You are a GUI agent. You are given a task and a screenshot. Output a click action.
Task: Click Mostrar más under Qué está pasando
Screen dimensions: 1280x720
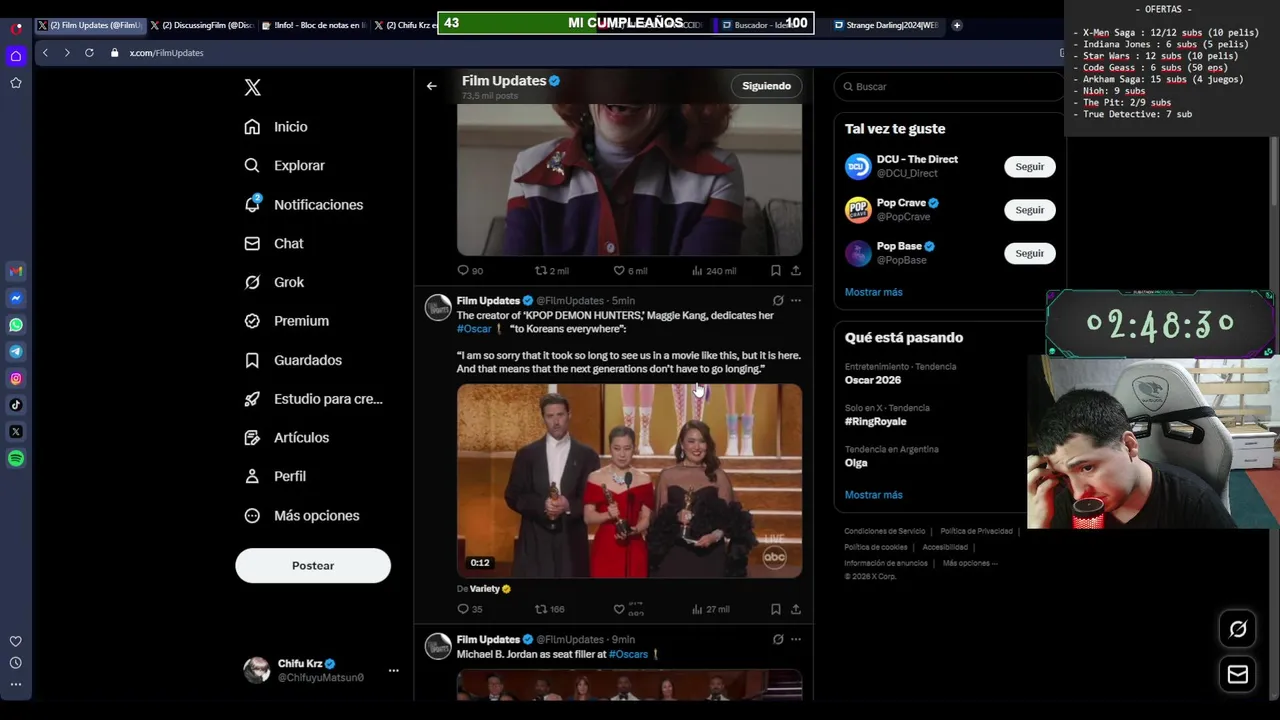(873, 495)
